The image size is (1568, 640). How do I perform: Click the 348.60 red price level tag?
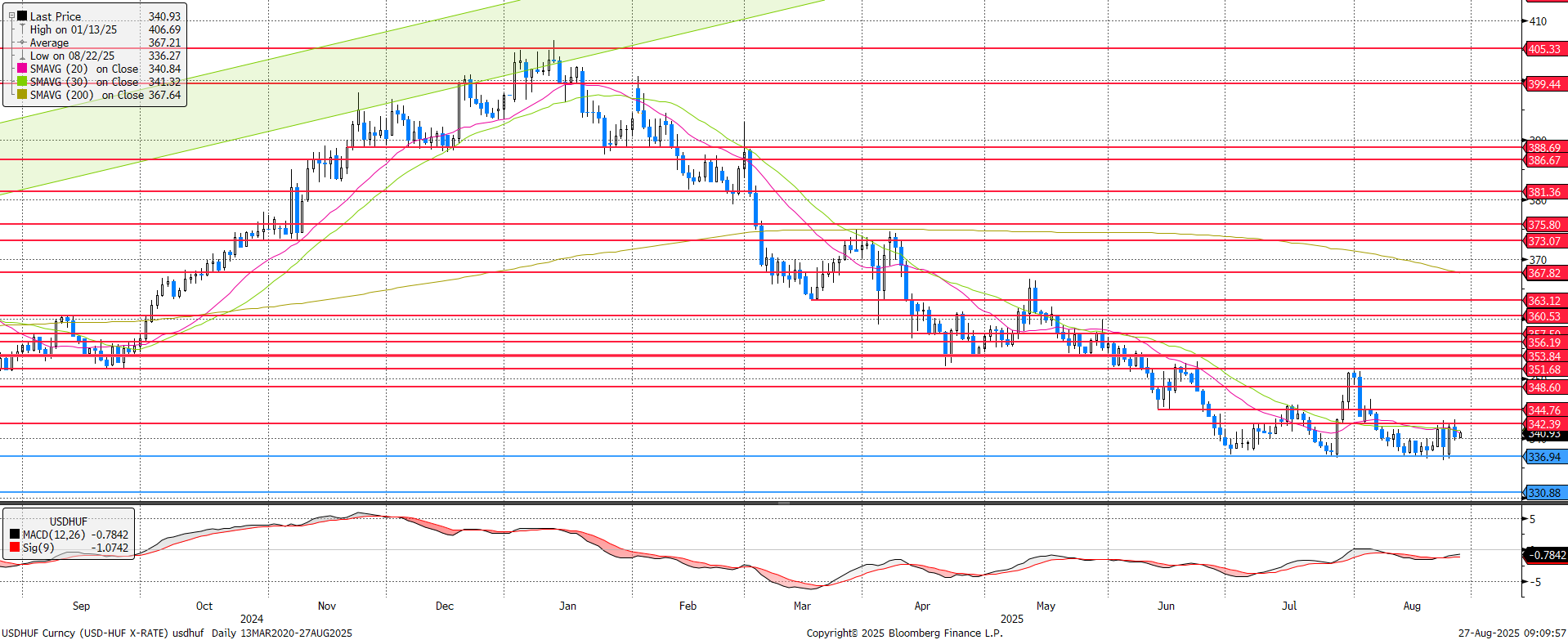pos(1544,387)
